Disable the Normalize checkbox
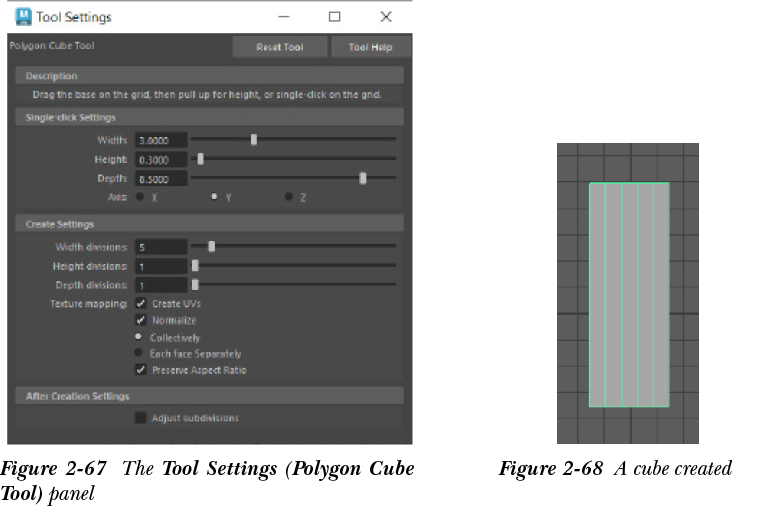 point(141,320)
